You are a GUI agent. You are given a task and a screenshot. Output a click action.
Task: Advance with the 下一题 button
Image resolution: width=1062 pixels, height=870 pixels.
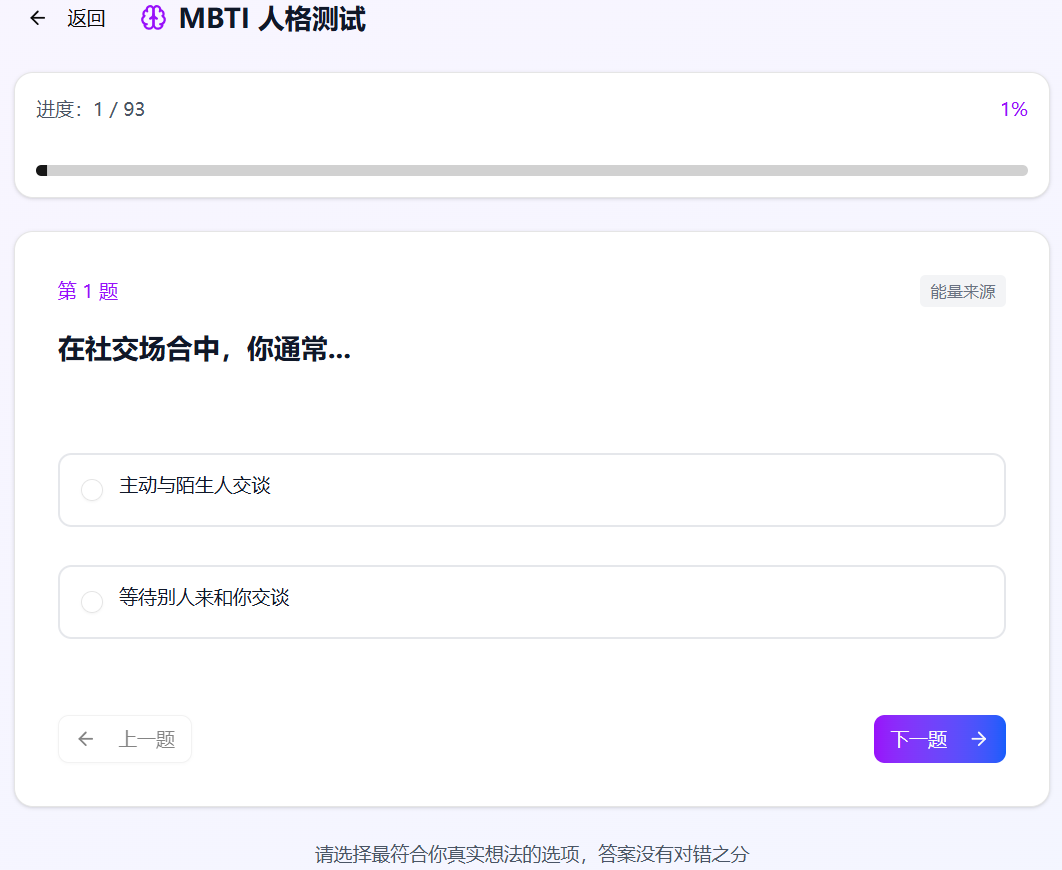[x=939, y=739]
